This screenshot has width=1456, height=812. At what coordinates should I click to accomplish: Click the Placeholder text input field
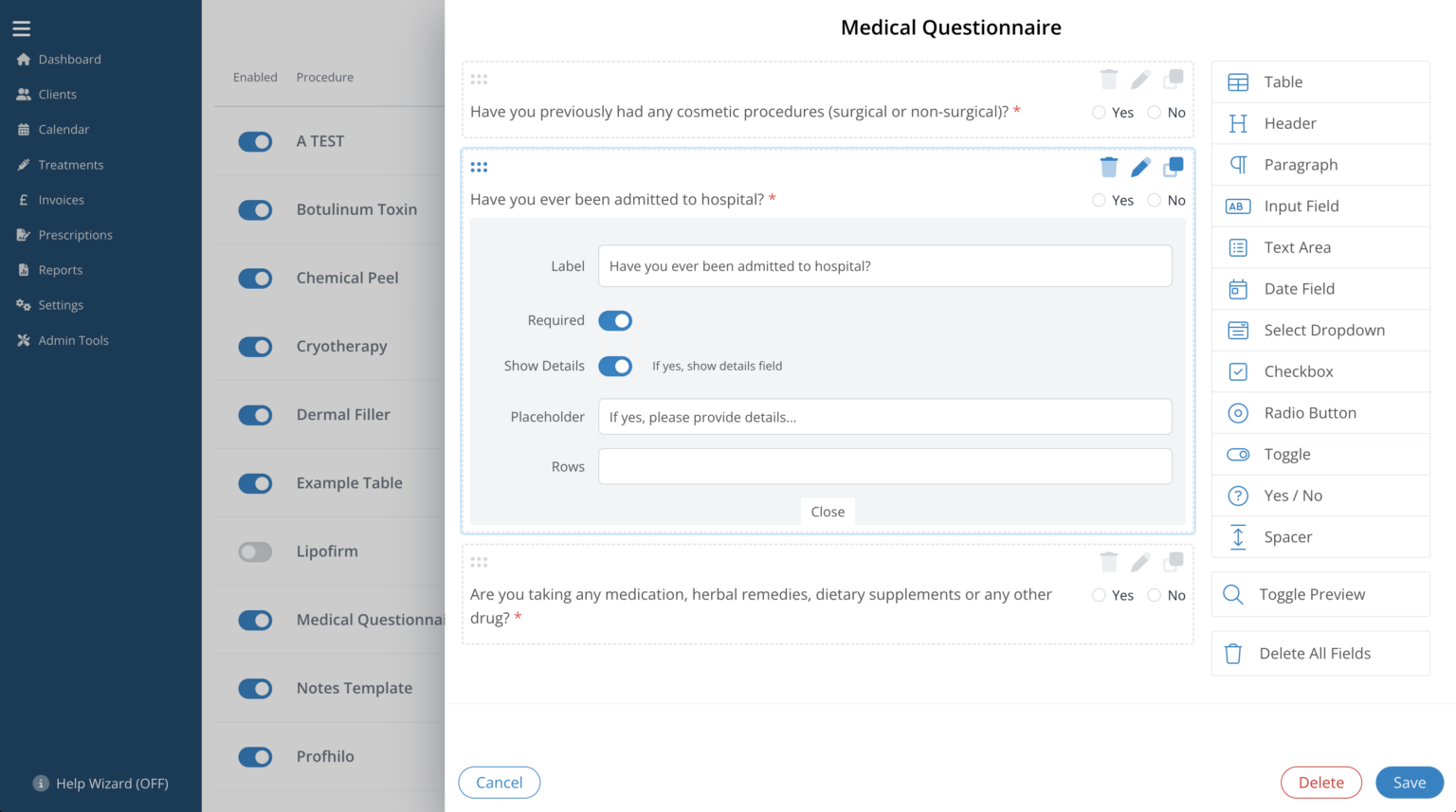(884, 417)
